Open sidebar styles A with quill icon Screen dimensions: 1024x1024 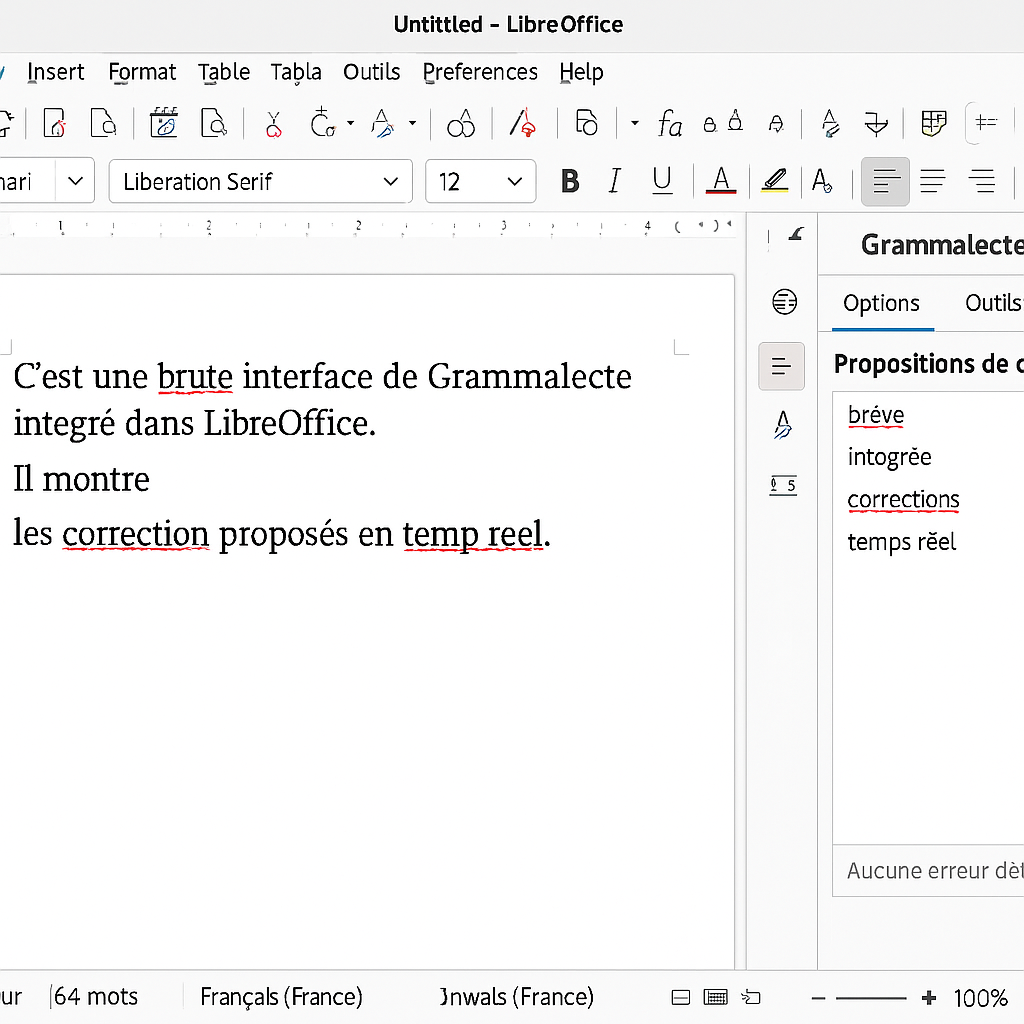click(x=783, y=425)
